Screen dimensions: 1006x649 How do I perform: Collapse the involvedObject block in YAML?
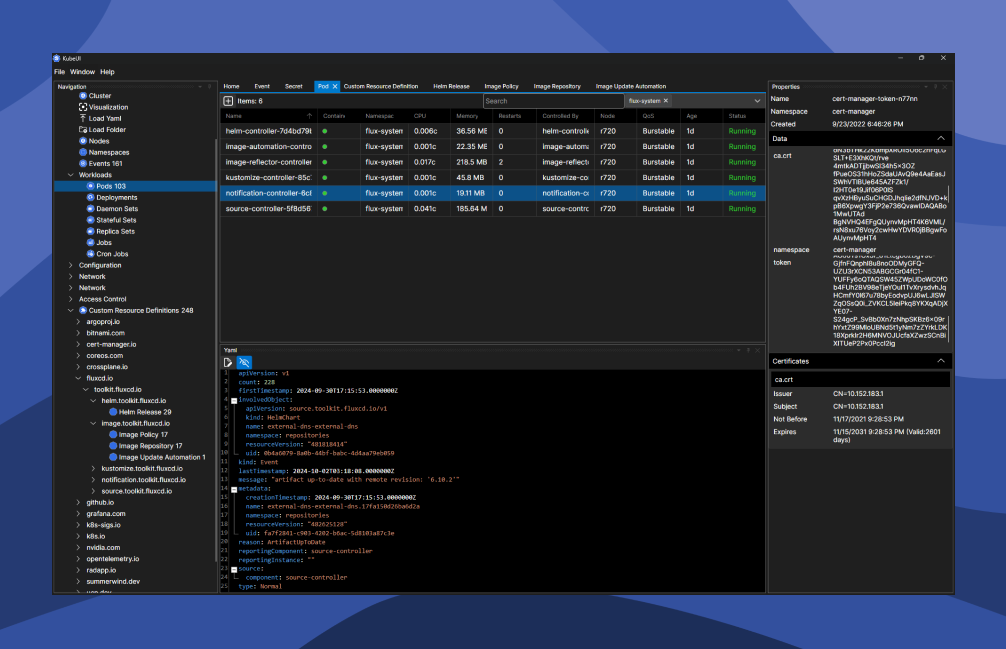234,400
